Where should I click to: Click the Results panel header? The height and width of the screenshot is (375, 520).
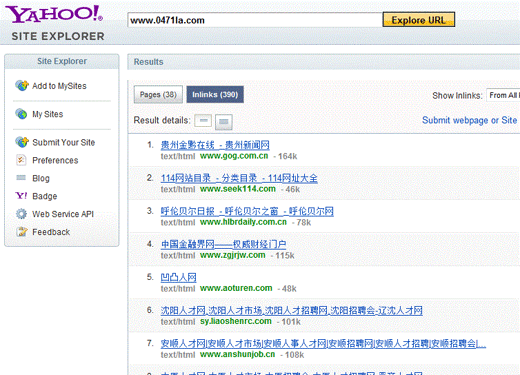tap(324, 62)
